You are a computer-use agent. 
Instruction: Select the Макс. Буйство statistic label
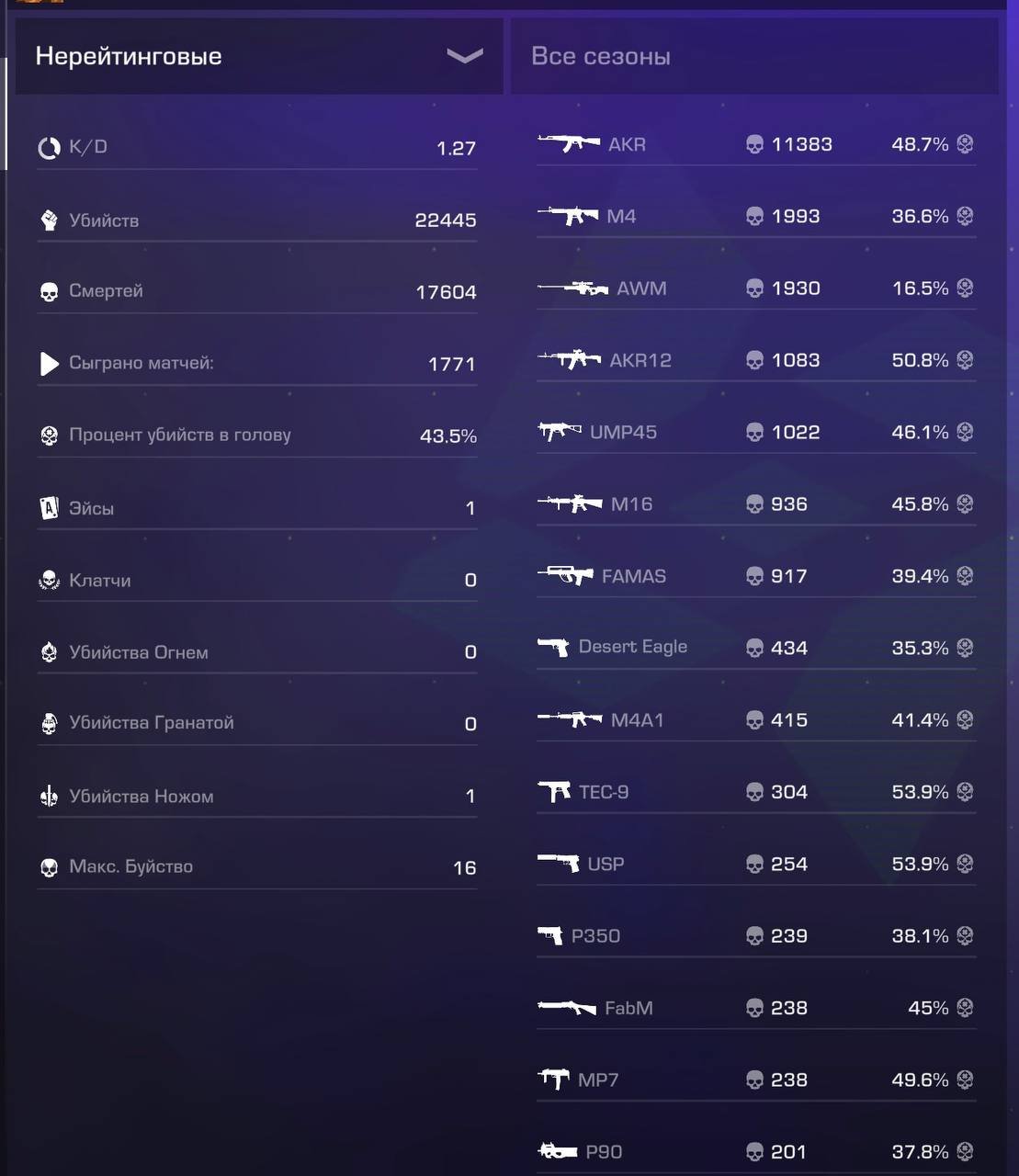coord(131,866)
